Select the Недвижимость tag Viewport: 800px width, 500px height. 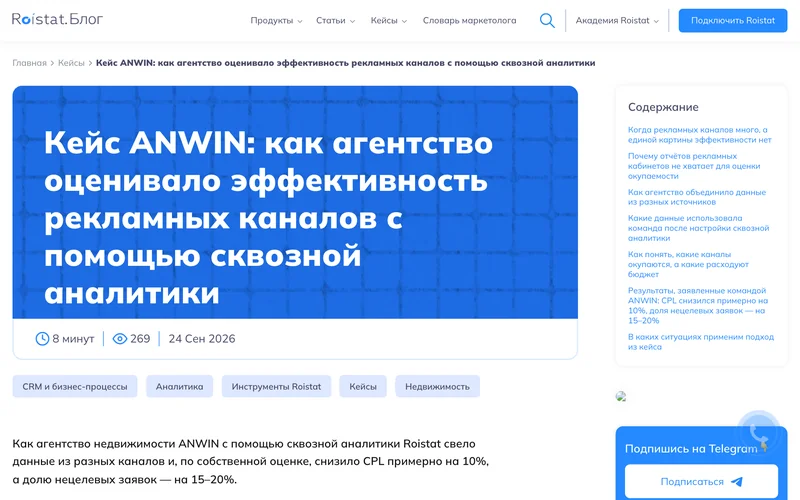click(437, 386)
